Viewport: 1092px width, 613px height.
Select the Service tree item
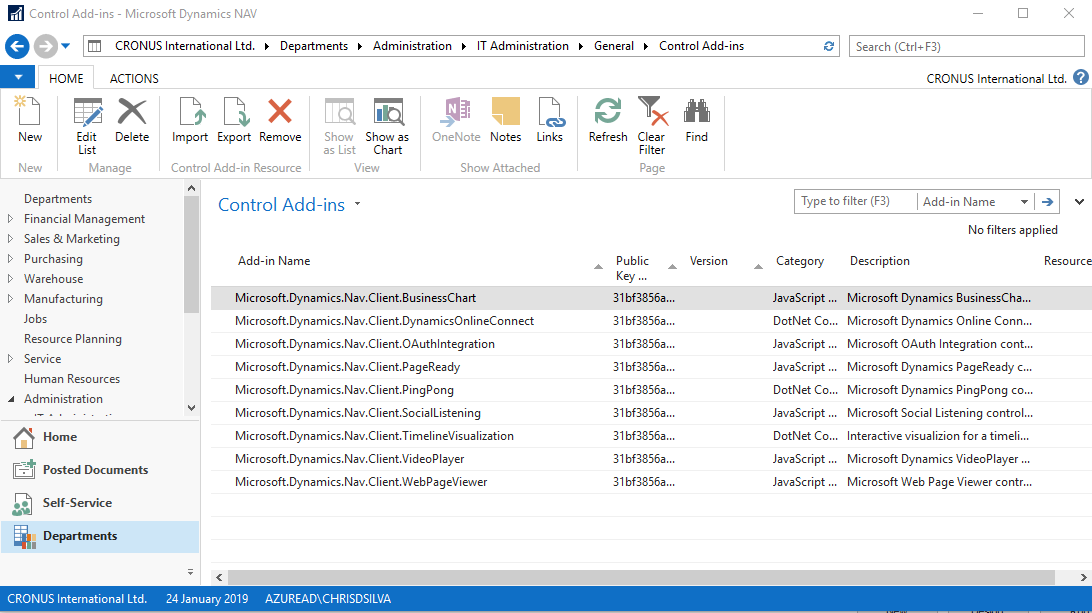pos(42,359)
